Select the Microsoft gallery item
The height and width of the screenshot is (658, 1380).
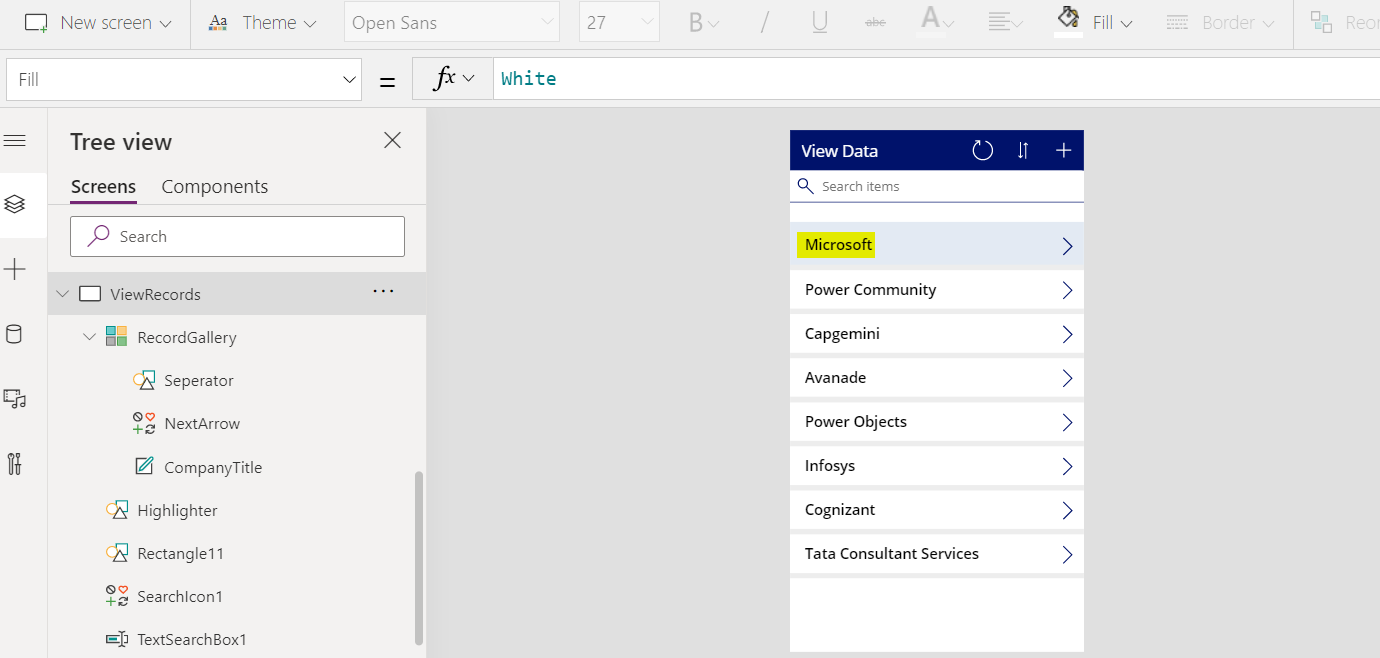coord(937,244)
